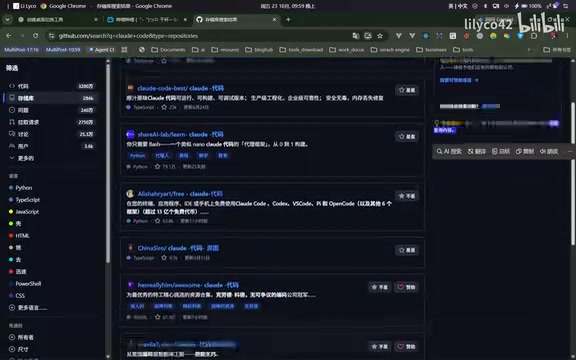Click Alishahryar1 repository avatar
This screenshot has width=576, height=360.
130,194
